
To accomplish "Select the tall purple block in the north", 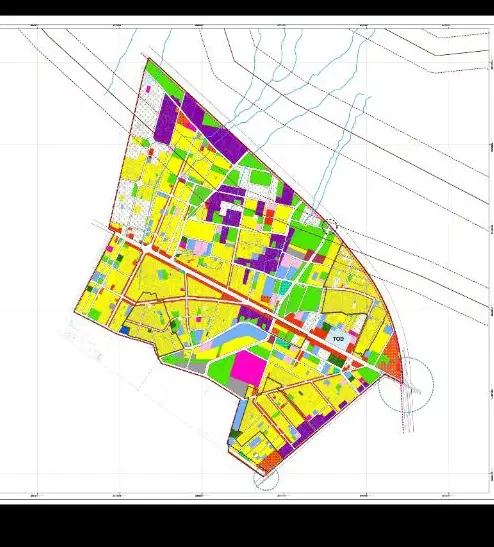I will point(165,119).
